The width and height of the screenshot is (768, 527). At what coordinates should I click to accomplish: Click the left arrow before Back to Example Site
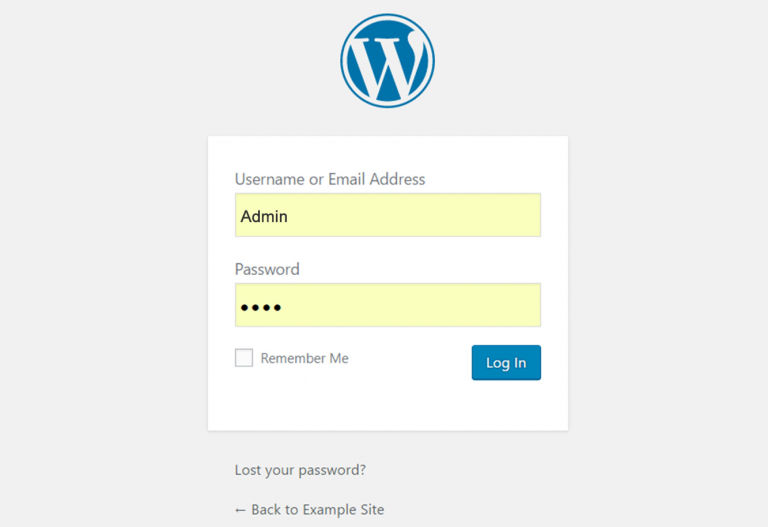pyautogui.click(x=240, y=510)
